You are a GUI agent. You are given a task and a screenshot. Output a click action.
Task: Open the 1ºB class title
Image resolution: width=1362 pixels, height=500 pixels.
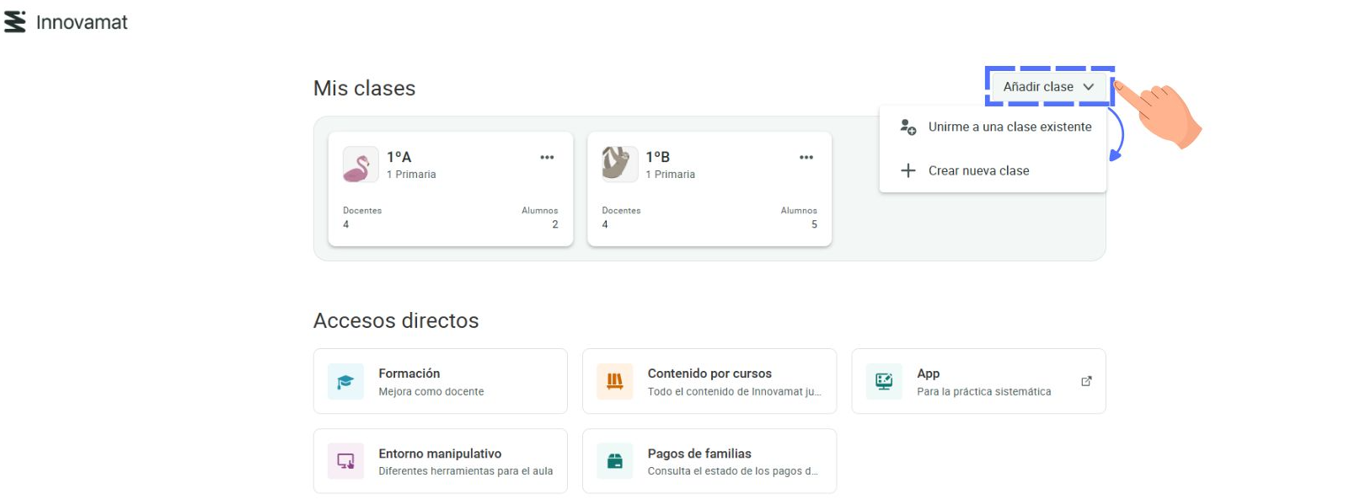point(657,157)
